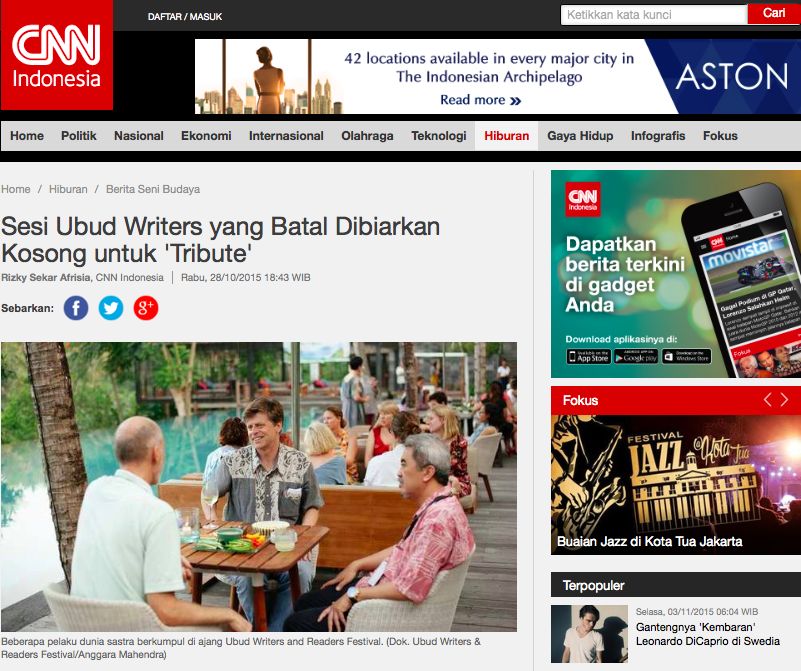Share article via Twitter icon
The width and height of the screenshot is (801, 671).
click(111, 308)
